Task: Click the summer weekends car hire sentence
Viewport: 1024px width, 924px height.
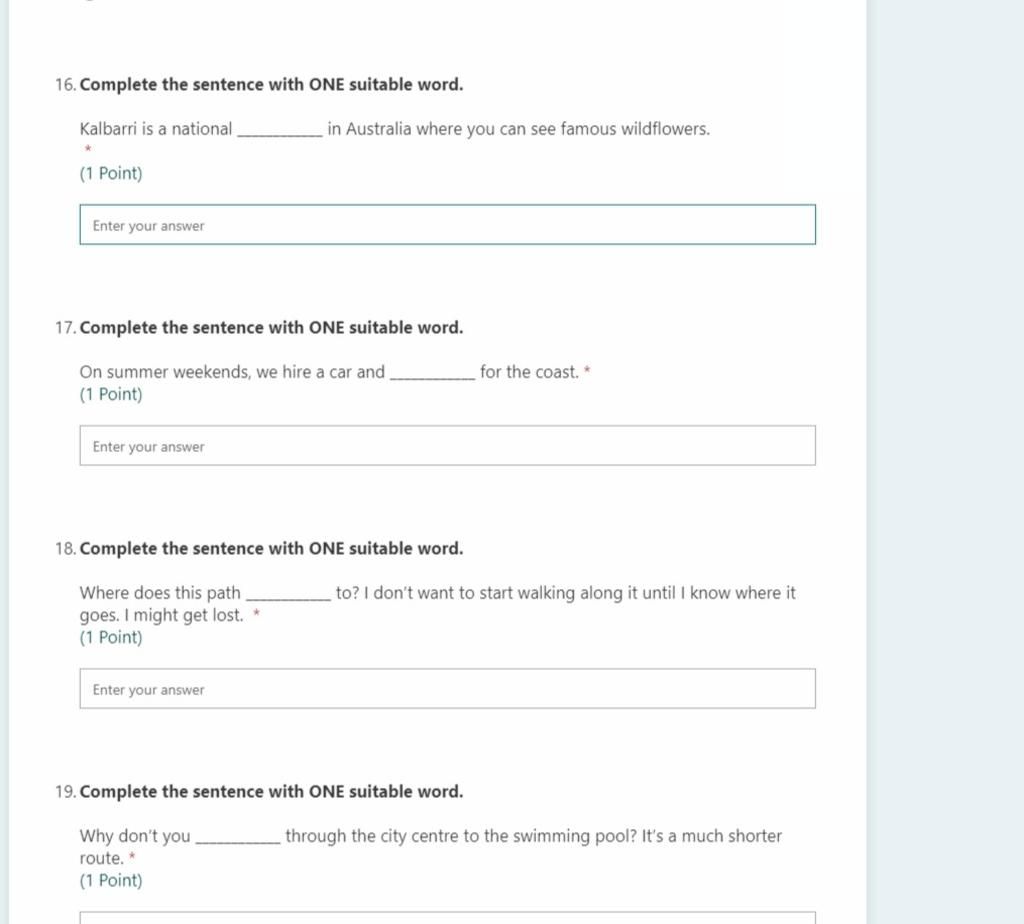Action: [x=329, y=372]
